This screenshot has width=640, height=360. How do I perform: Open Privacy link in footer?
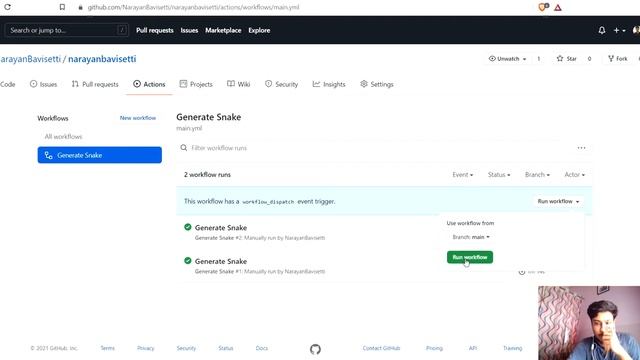146,348
